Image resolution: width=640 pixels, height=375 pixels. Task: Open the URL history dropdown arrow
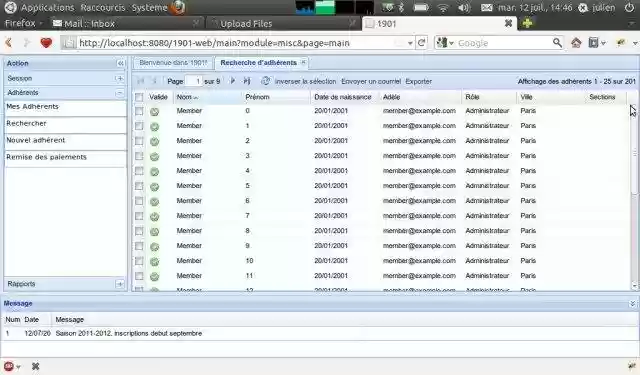[x=410, y=43]
